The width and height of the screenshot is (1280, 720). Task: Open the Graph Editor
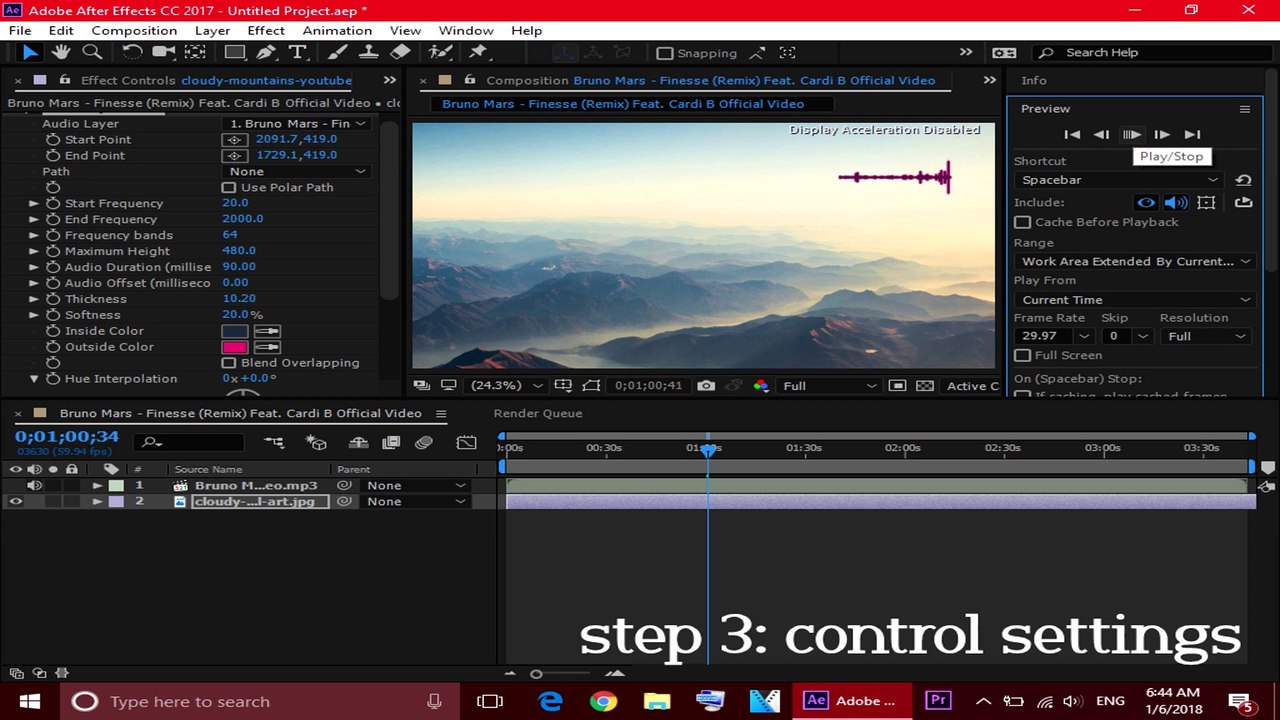click(x=466, y=442)
